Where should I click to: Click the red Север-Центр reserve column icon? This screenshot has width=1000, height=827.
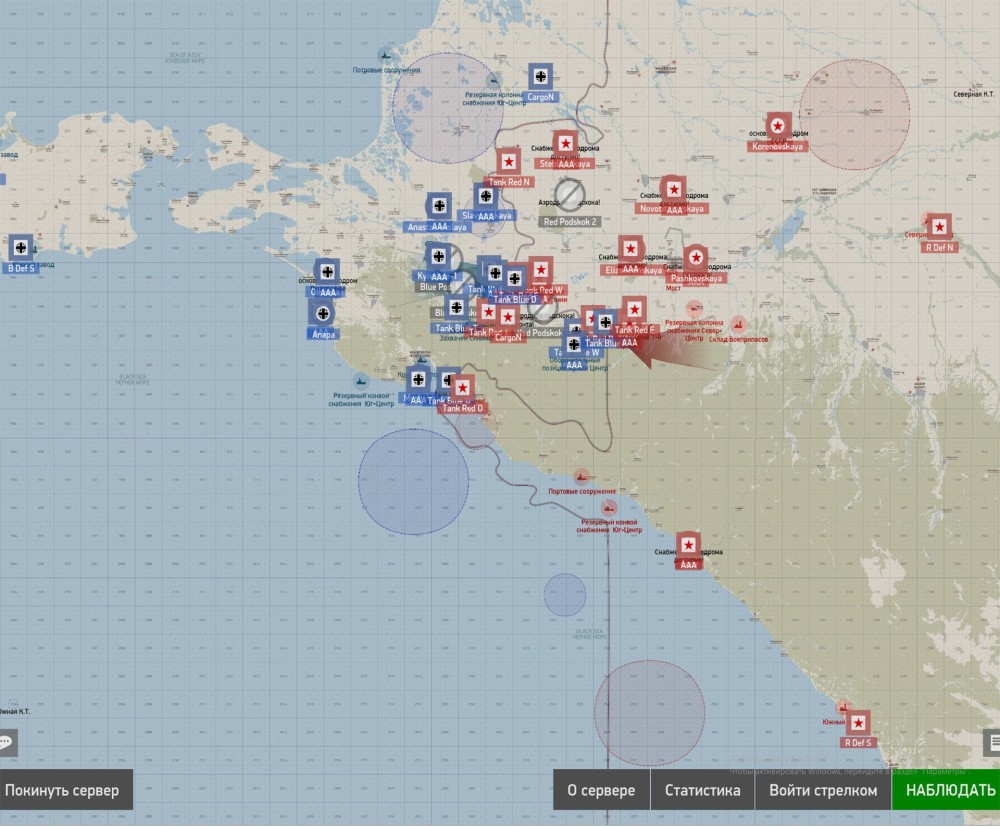(x=695, y=309)
